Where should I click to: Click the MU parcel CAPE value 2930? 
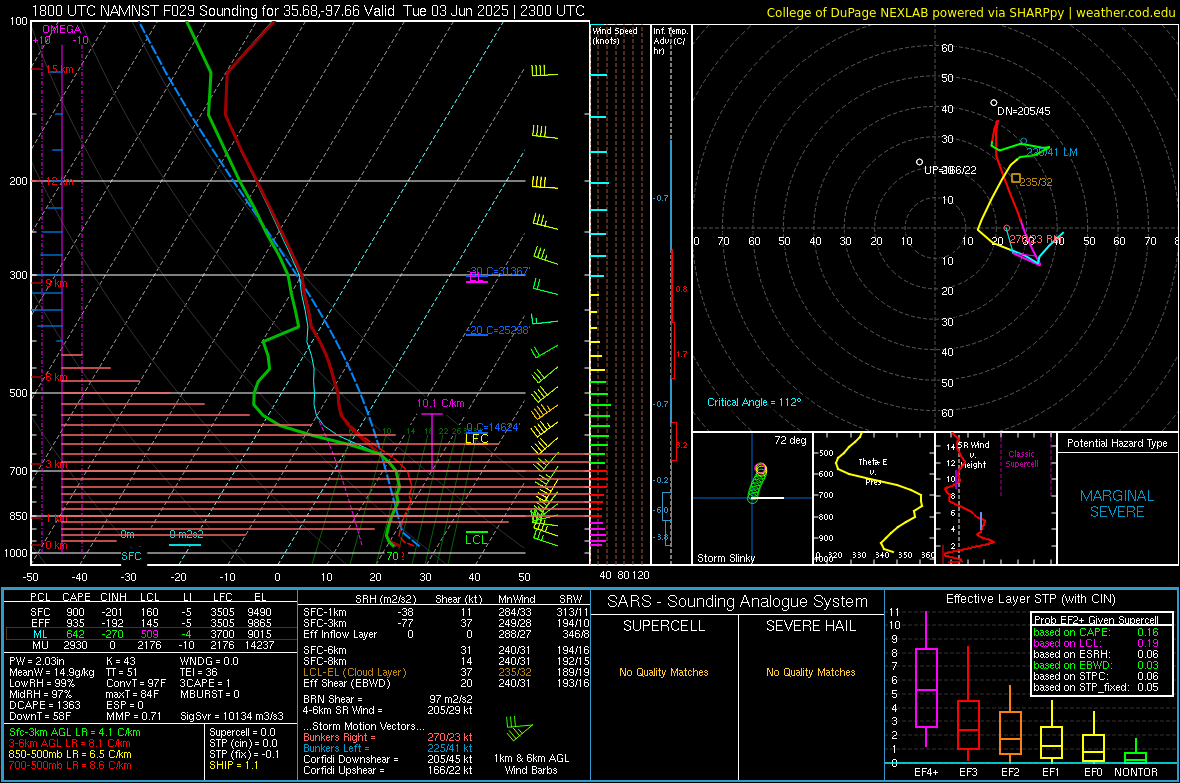tap(76, 644)
